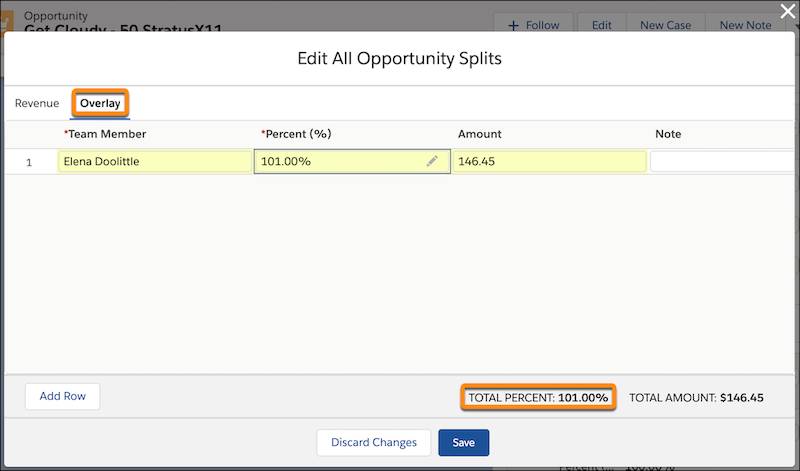
Task: Click the empty Note field in row 1
Action: tap(722, 161)
